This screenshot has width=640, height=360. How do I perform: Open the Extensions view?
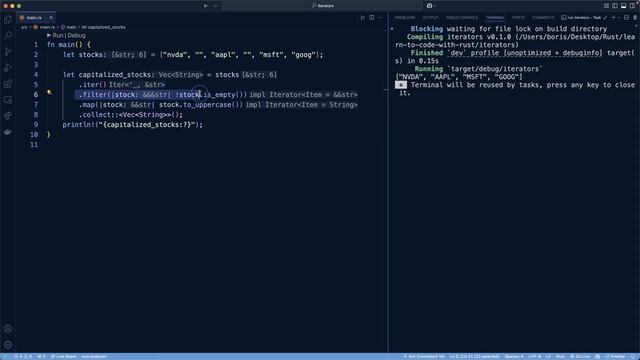tap(8, 84)
